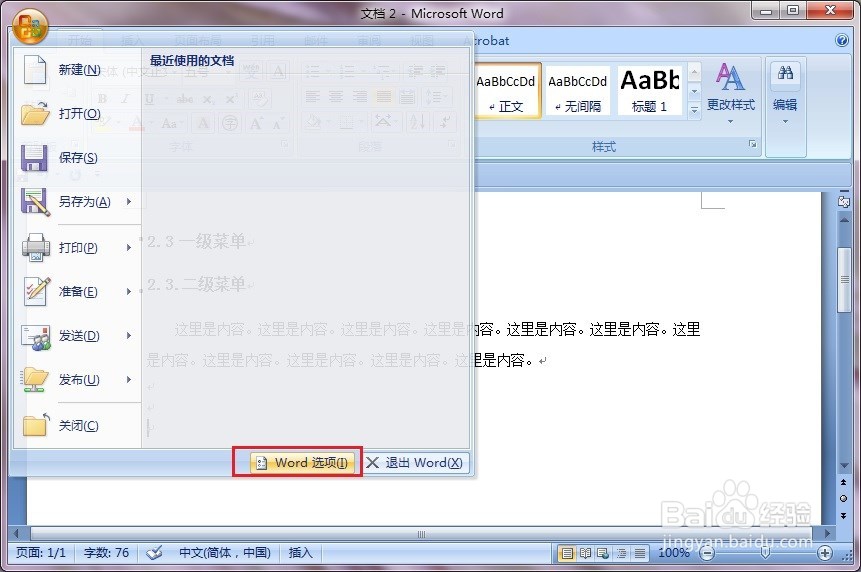Click vertical scrollbar thumb

[844, 280]
